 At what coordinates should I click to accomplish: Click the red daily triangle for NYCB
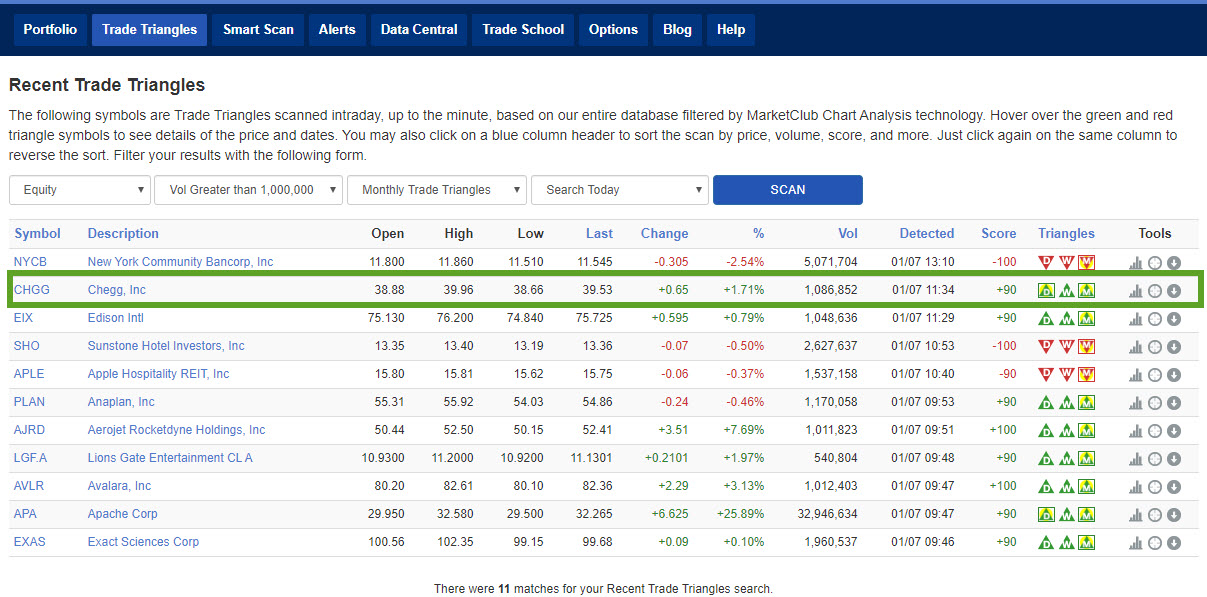tap(1046, 262)
